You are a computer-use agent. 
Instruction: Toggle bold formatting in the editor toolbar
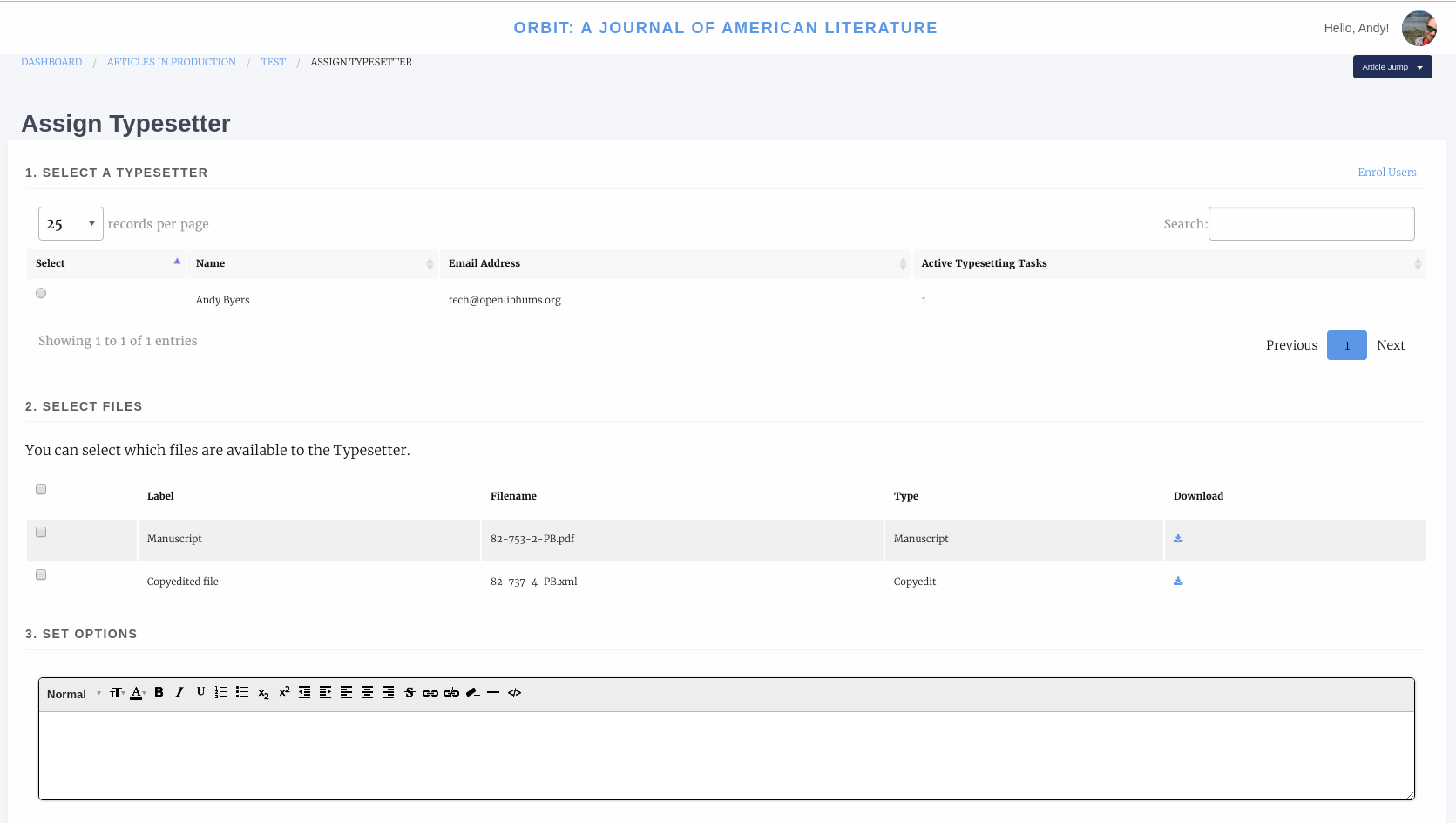click(159, 692)
